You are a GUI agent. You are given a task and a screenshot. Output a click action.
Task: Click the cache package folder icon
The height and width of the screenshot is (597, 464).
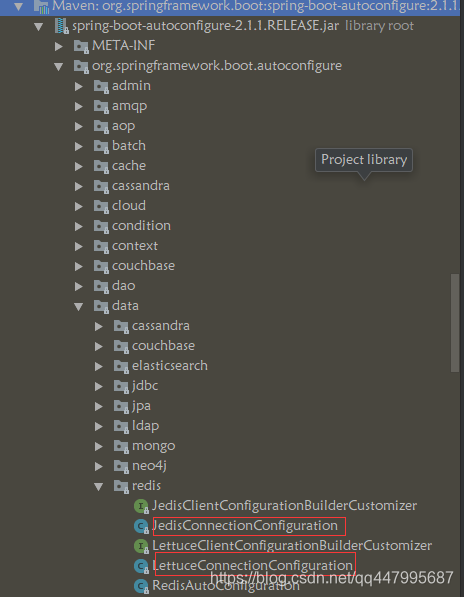(101, 166)
